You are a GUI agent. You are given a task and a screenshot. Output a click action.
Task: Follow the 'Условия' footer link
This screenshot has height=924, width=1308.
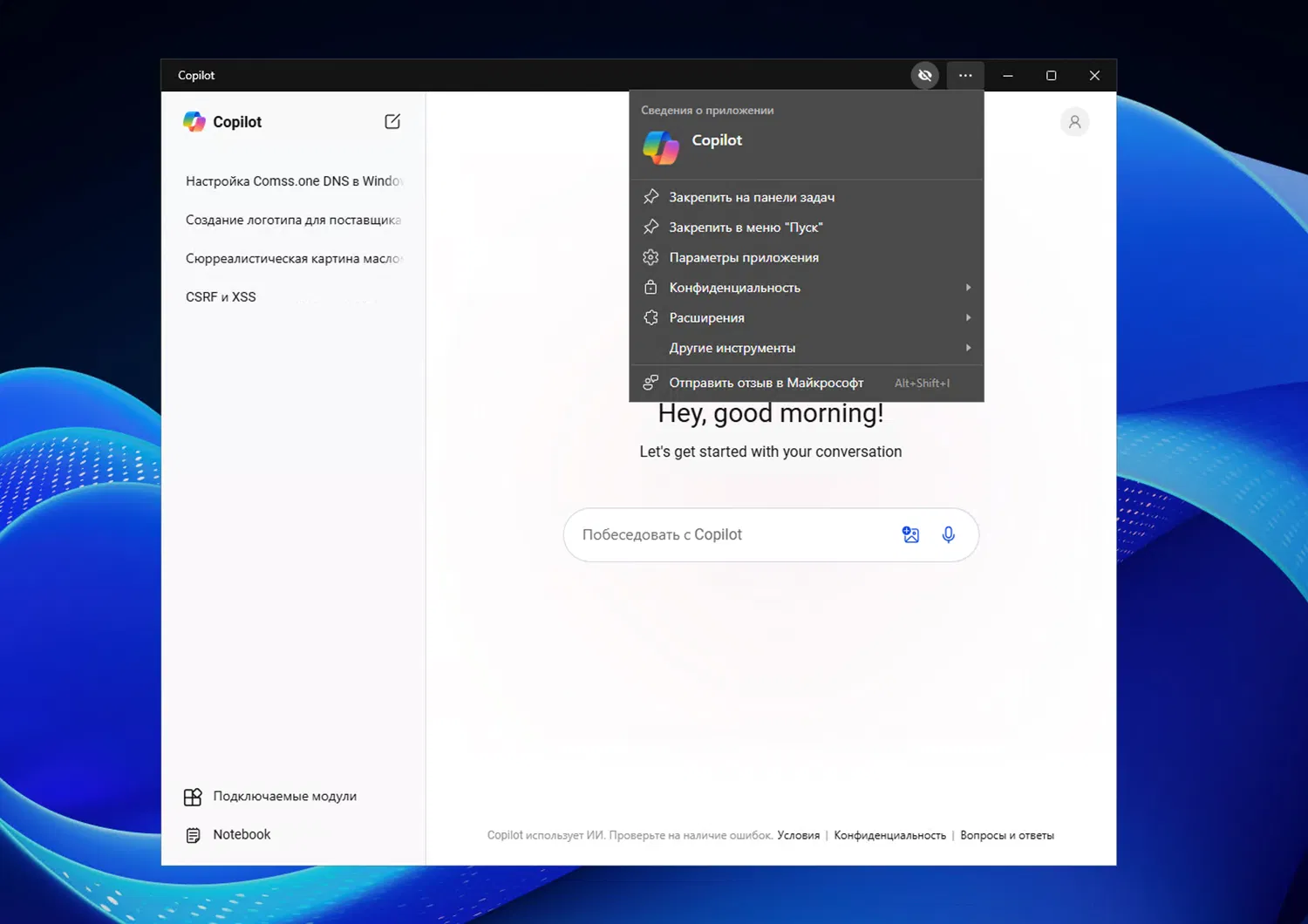pos(799,835)
